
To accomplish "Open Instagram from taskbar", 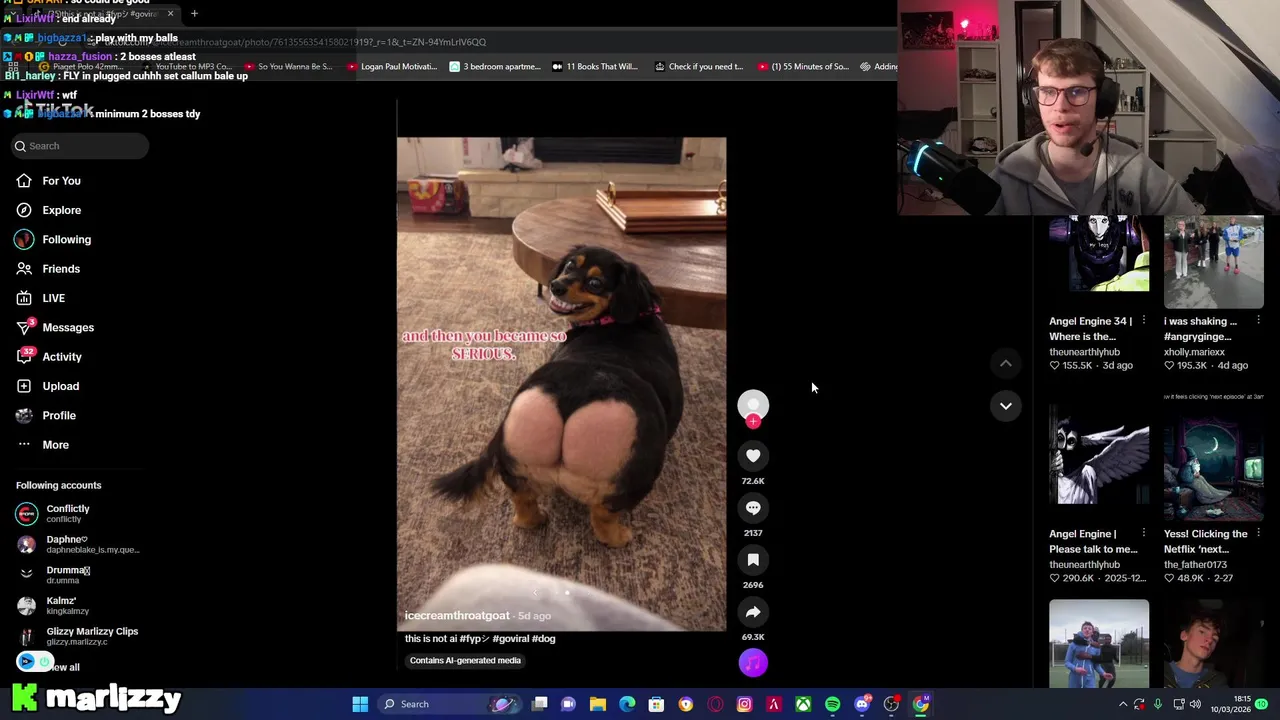I will click(x=744, y=704).
